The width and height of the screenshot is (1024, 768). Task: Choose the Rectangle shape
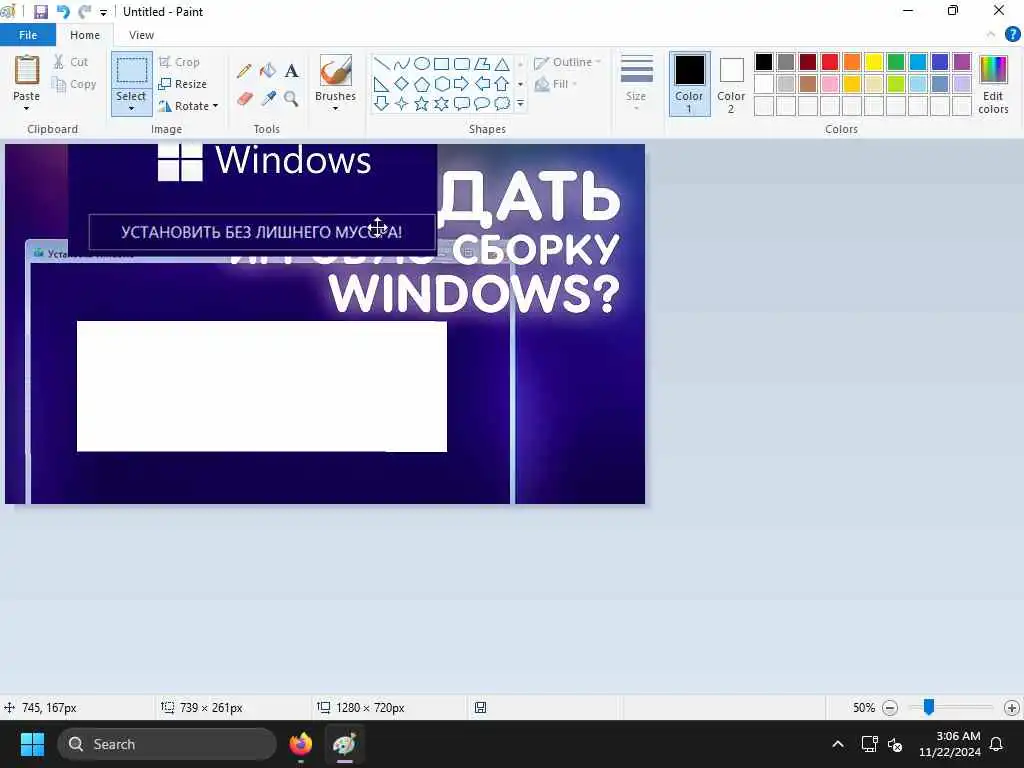tap(441, 63)
